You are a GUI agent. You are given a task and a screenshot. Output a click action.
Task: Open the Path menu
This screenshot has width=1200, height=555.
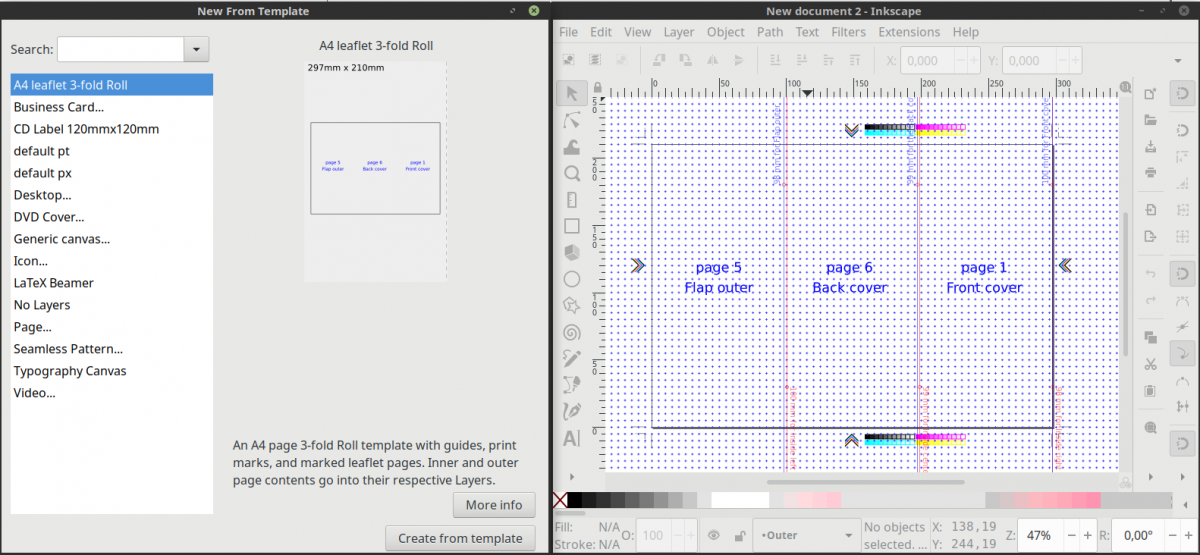click(770, 32)
